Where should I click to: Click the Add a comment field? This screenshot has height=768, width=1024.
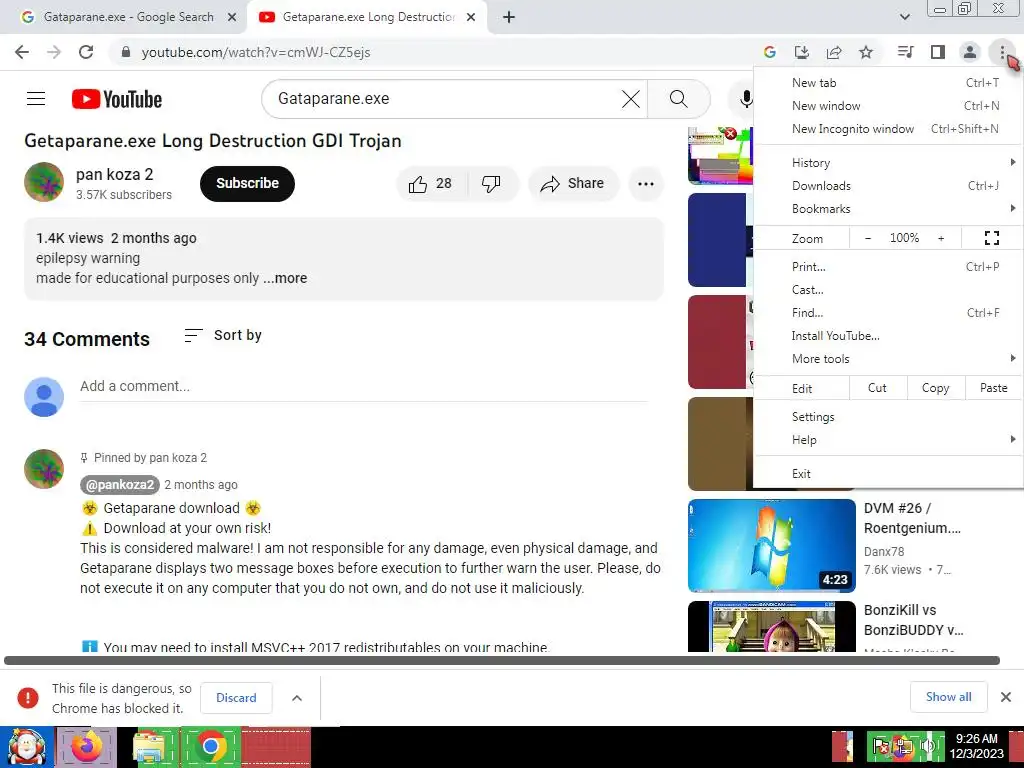click(x=364, y=387)
